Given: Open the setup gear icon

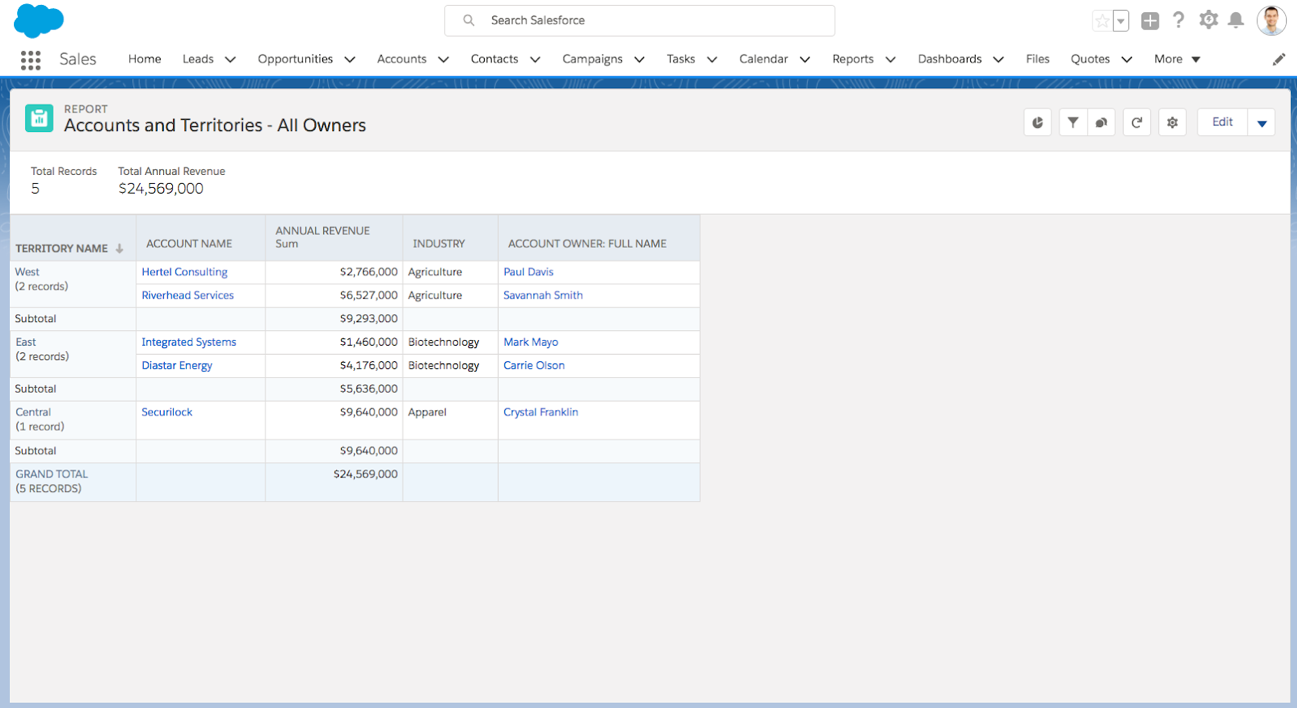Looking at the screenshot, I should pos(1208,20).
